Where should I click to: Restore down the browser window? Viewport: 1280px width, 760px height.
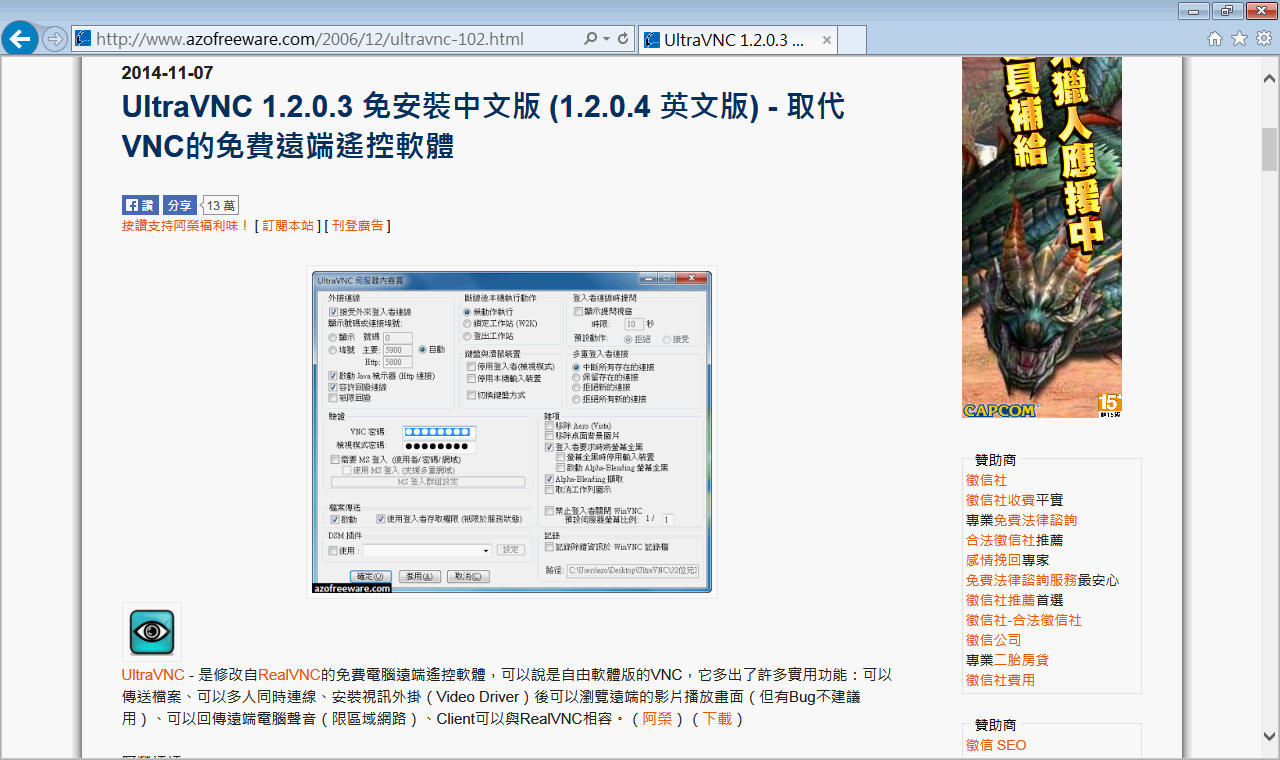[x=1227, y=11]
